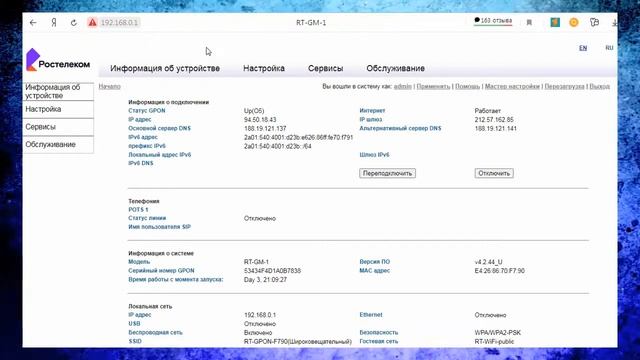640x360 pixels.
Task: Click the Rostelecom logo
Action: pos(58,60)
